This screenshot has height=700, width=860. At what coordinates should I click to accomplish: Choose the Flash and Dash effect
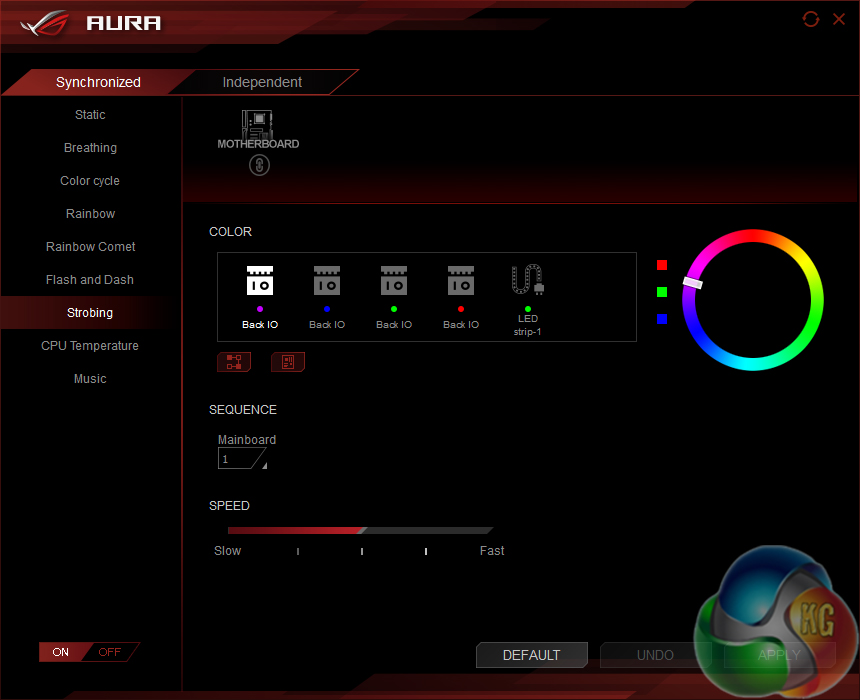pyautogui.click(x=90, y=279)
